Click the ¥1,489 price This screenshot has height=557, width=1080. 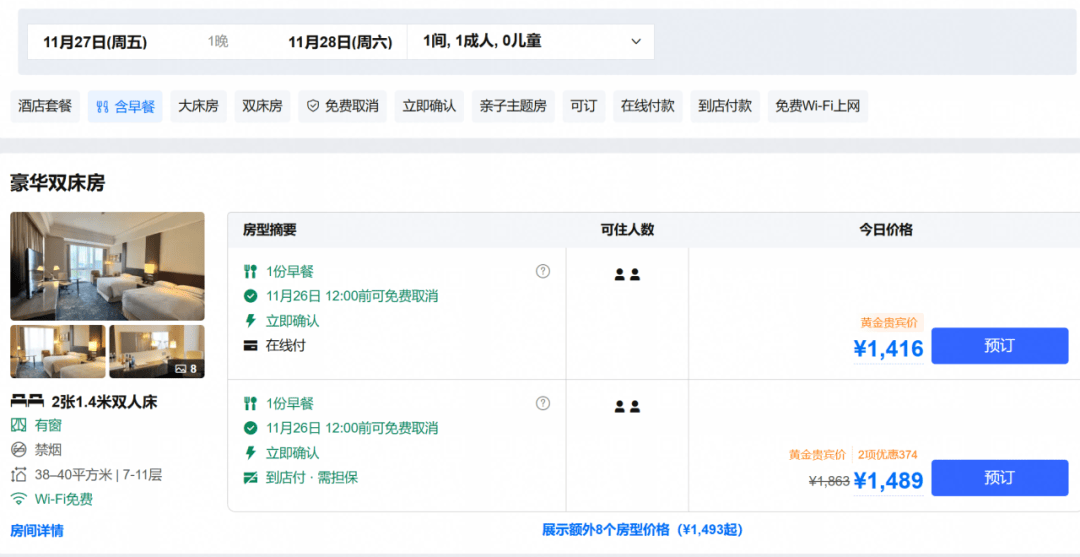tap(889, 481)
